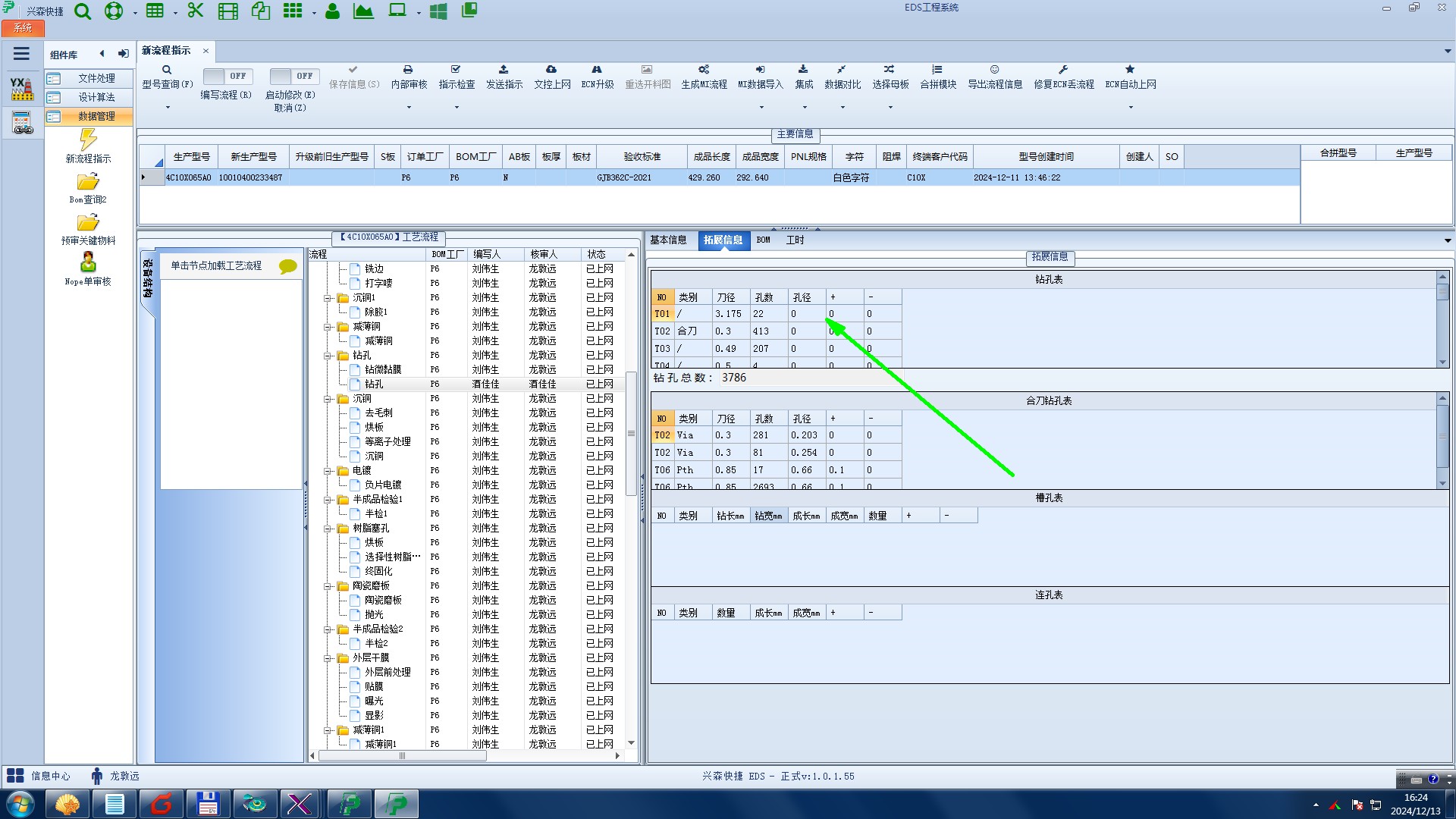The height and width of the screenshot is (819, 1456).
Task: Select 等离子处理 process tree item
Action: pos(387,442)
